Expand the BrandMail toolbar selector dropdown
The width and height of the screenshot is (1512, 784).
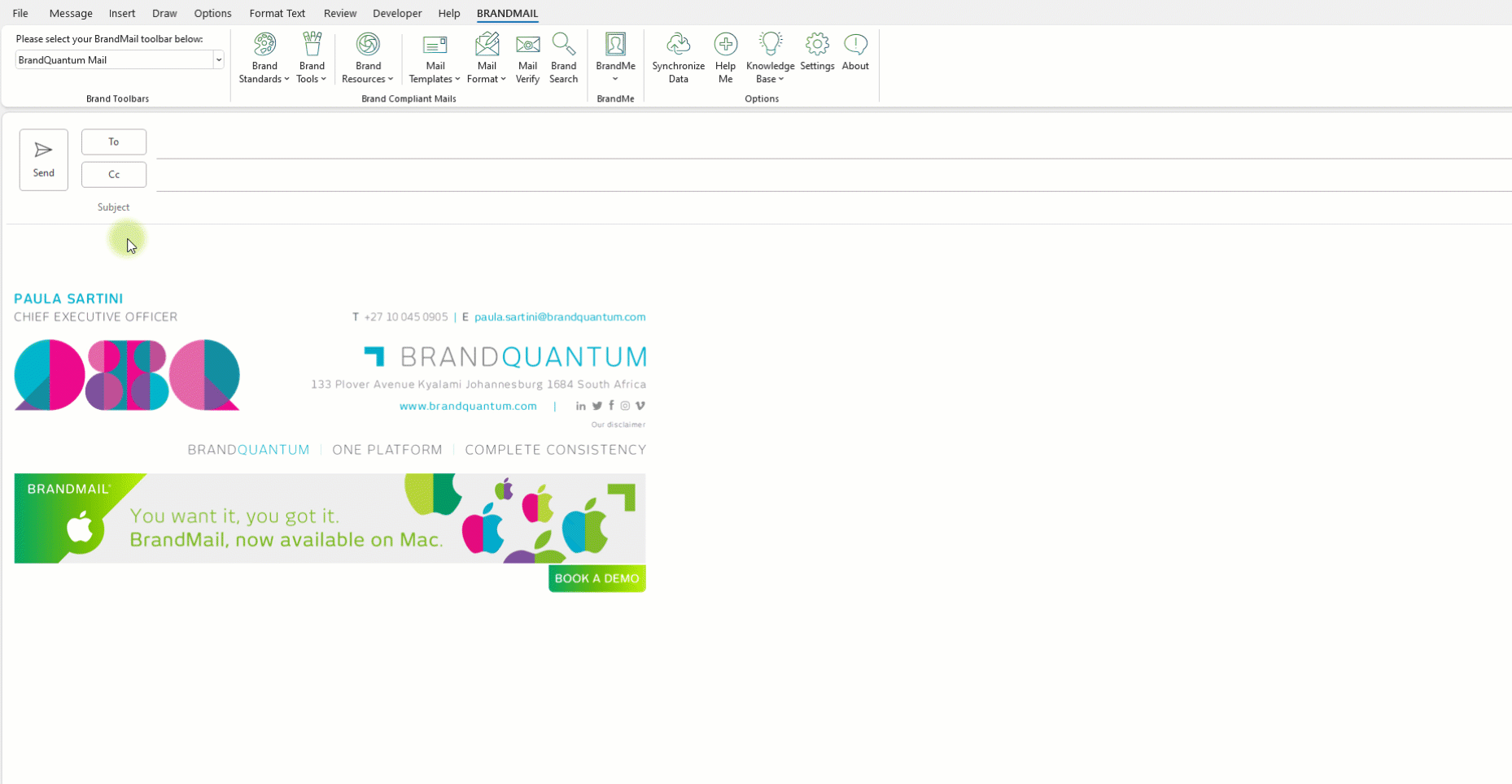(218, 59)
